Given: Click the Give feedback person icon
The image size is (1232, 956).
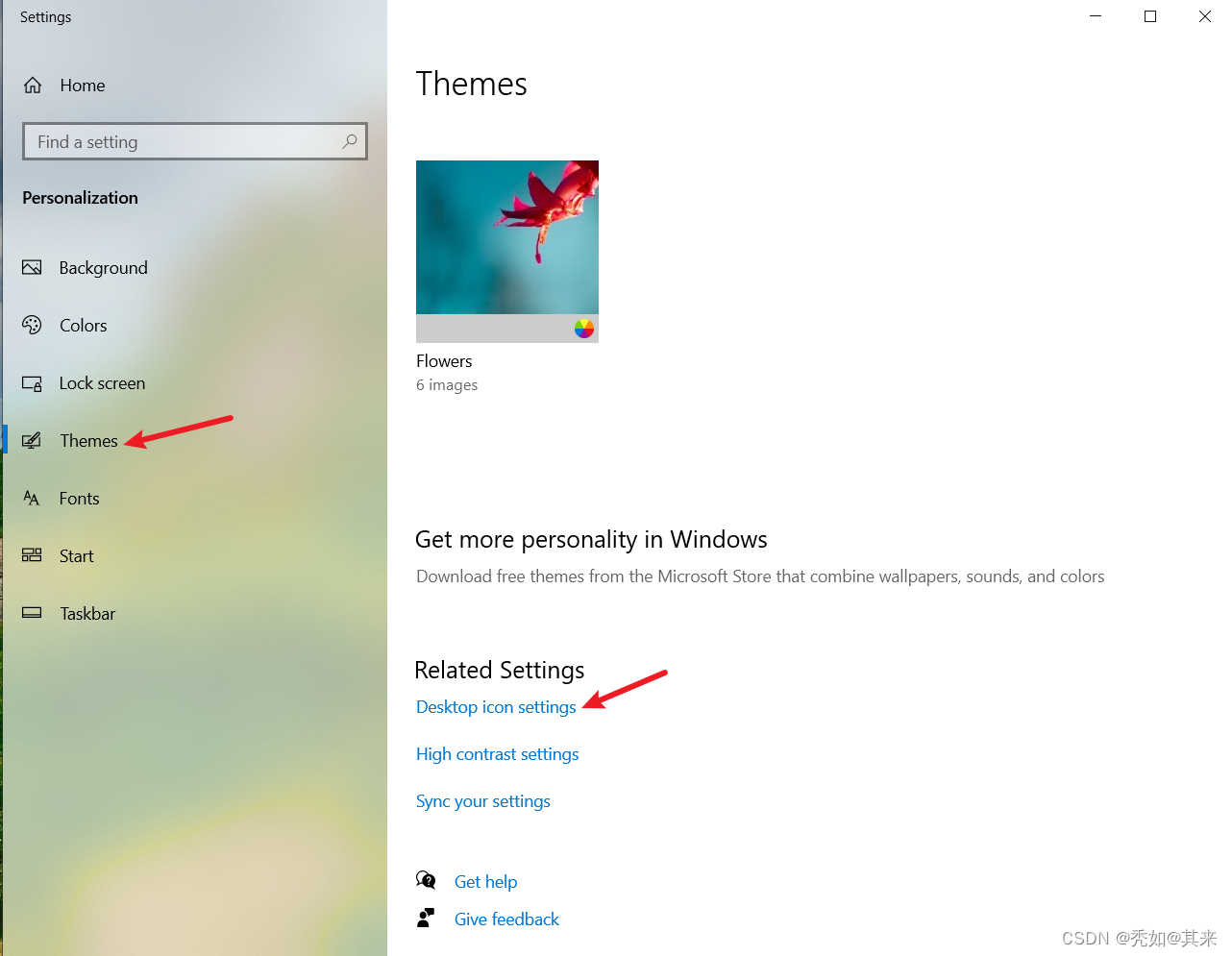Looking at the screenshot, I should [426, 919].
